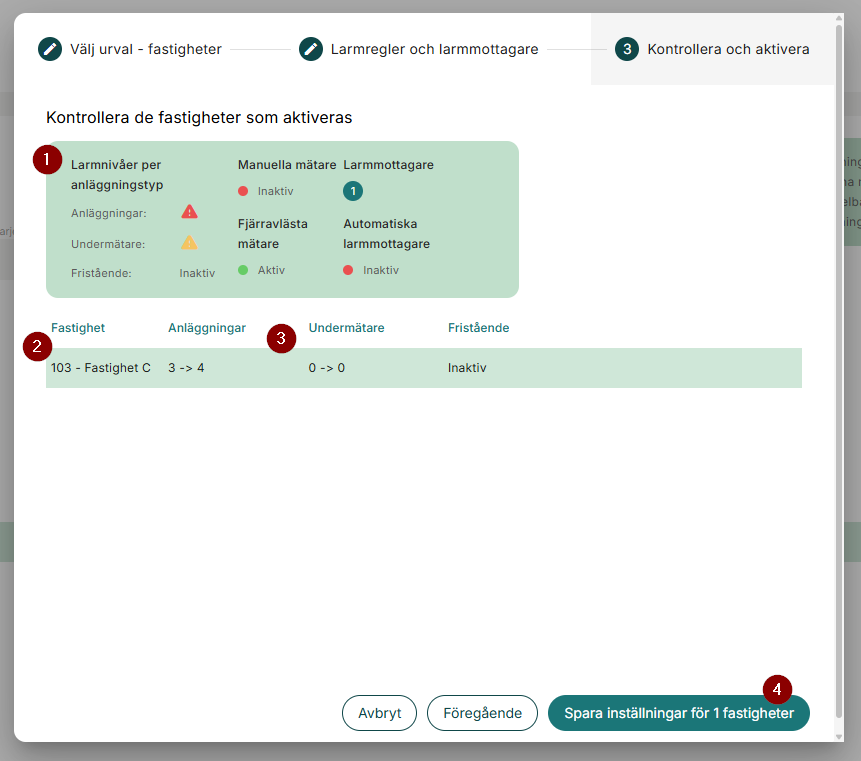Go to the Välj urval - fastigheter step
The height and width of the screenshot is (761, 861).
[x=145, y=49]
